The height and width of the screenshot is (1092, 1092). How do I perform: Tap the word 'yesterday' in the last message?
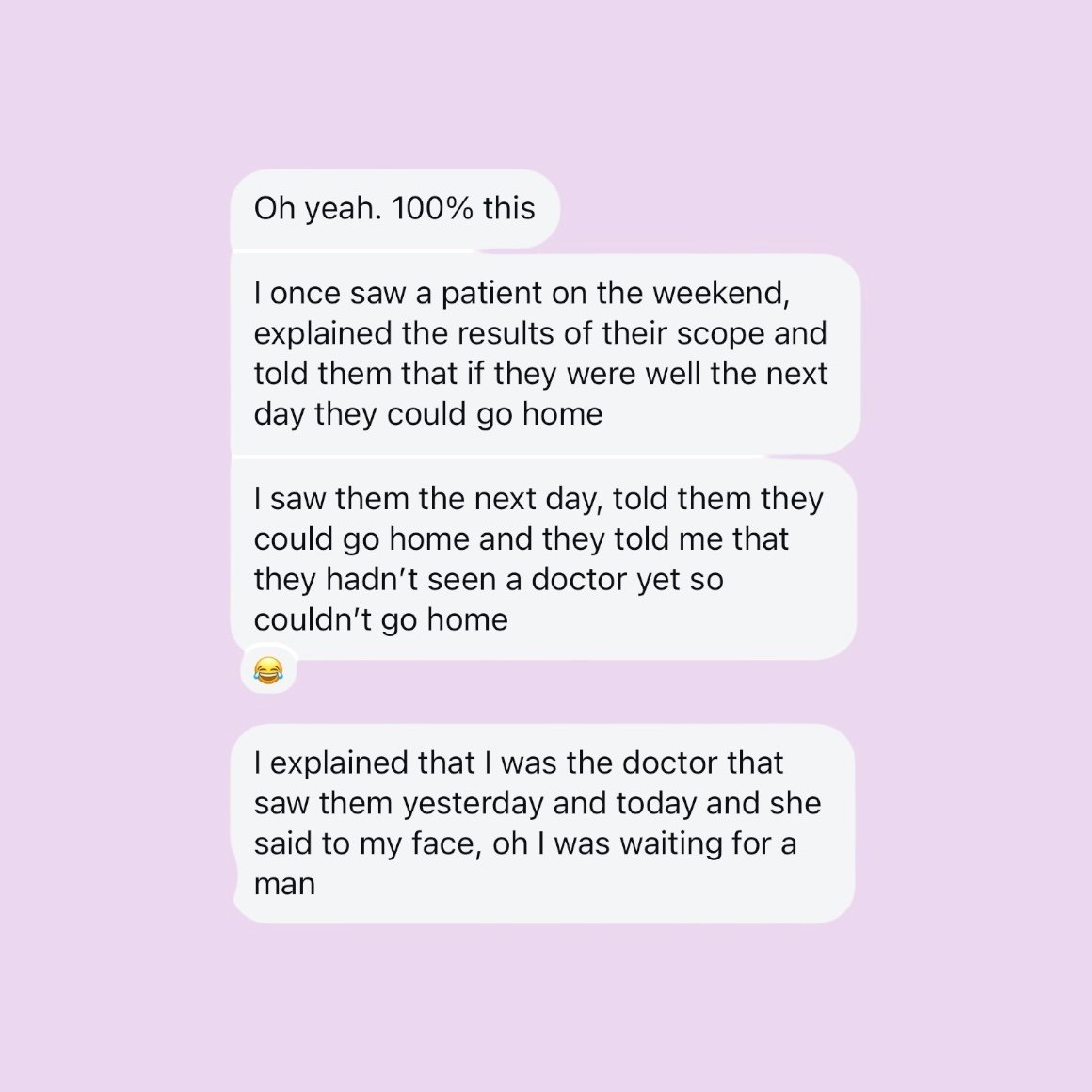pos(473,804)
